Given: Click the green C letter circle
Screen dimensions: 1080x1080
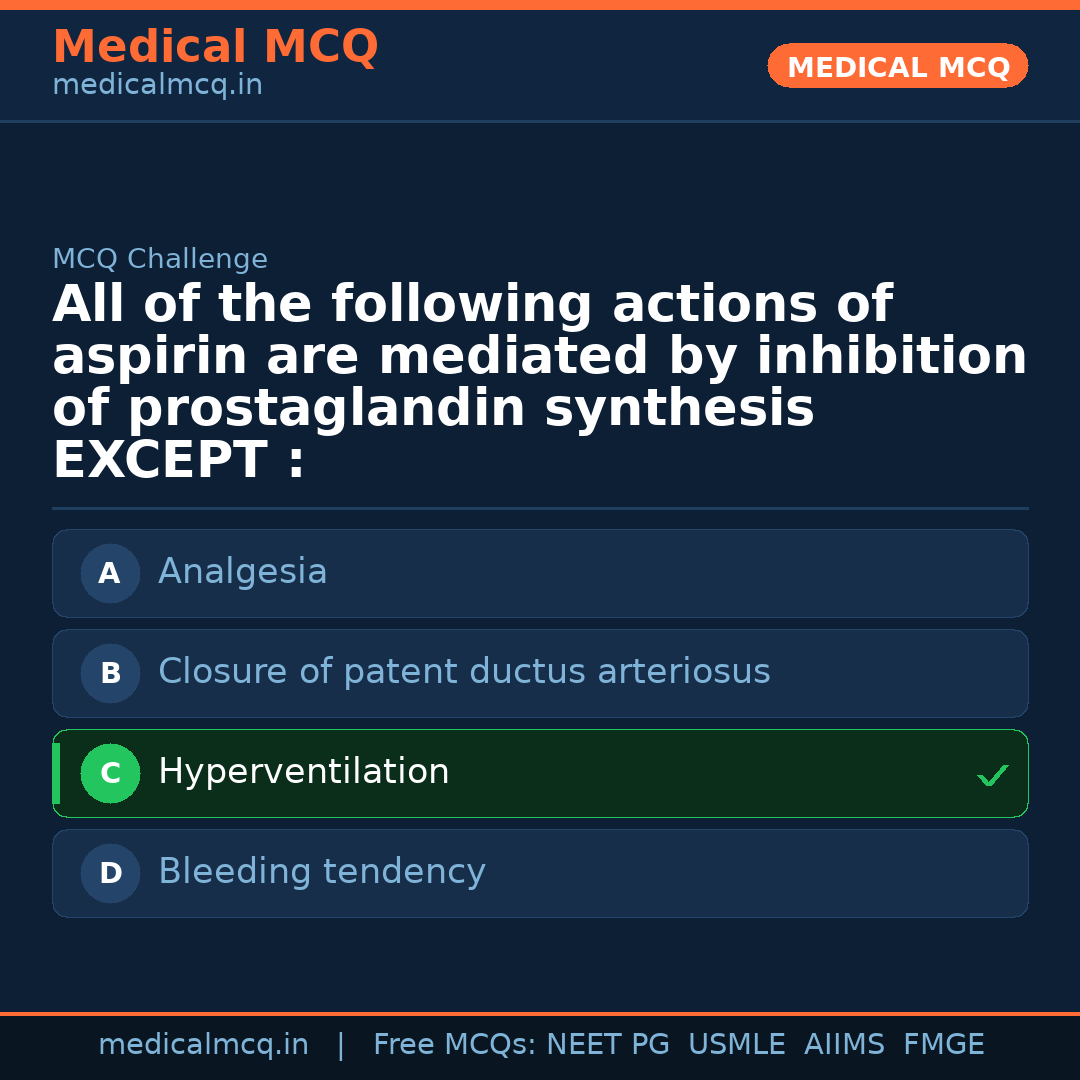Looking at the screenshot, I should click(x=110, y=773).
